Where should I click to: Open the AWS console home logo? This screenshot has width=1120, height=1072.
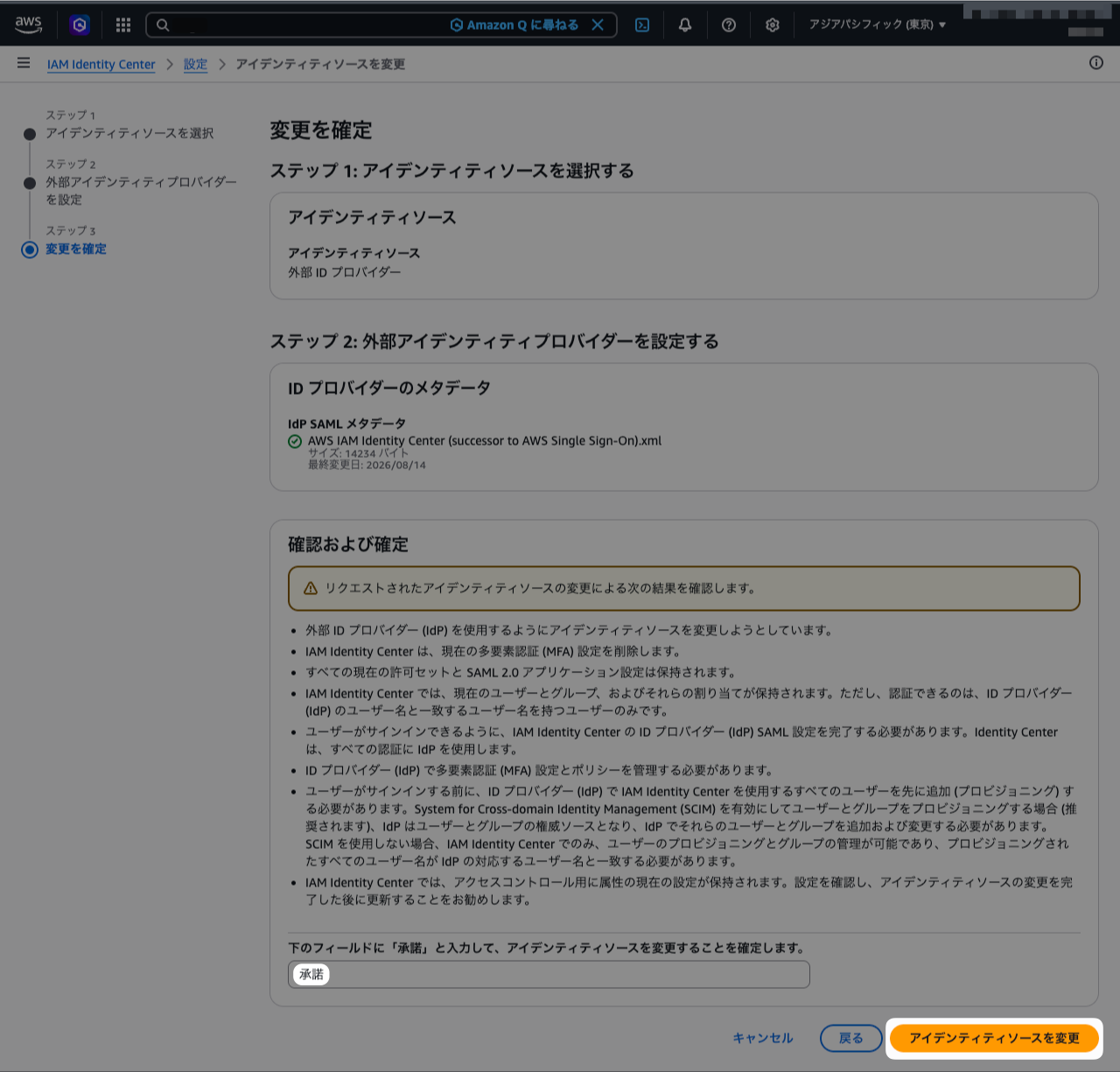(x=28, y=25)
